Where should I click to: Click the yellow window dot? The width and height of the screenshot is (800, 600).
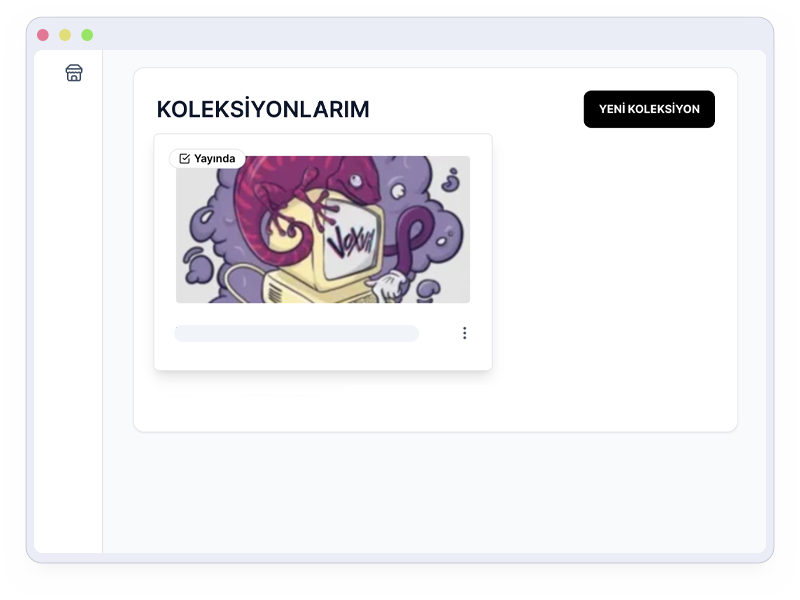[65, 35]
